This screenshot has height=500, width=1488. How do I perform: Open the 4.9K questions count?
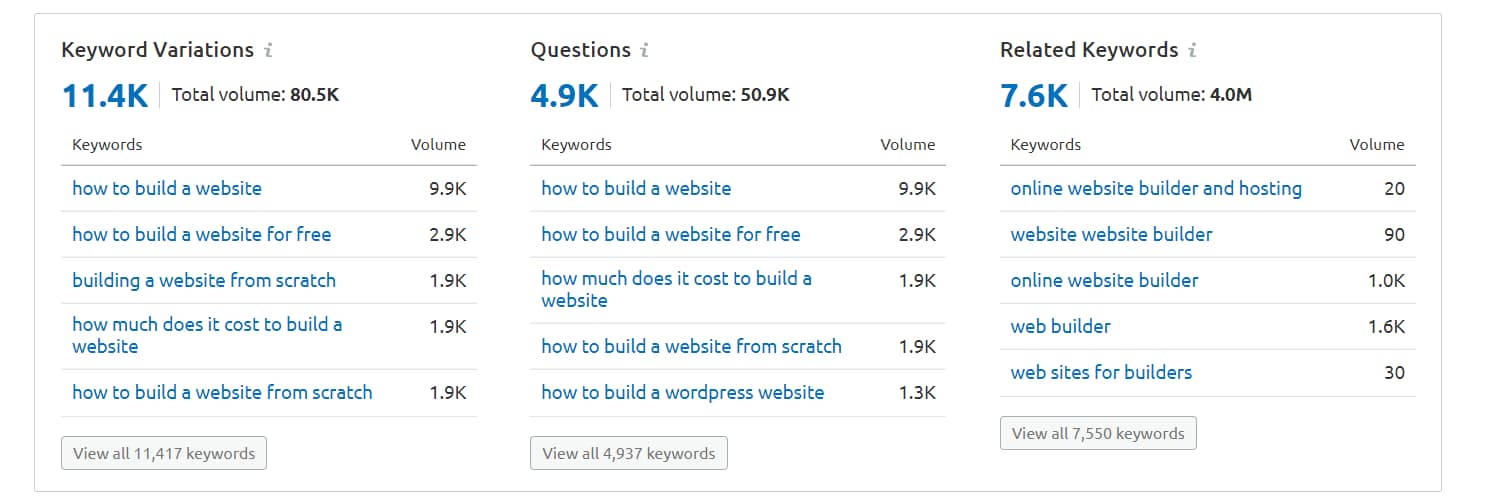(564, 96)
